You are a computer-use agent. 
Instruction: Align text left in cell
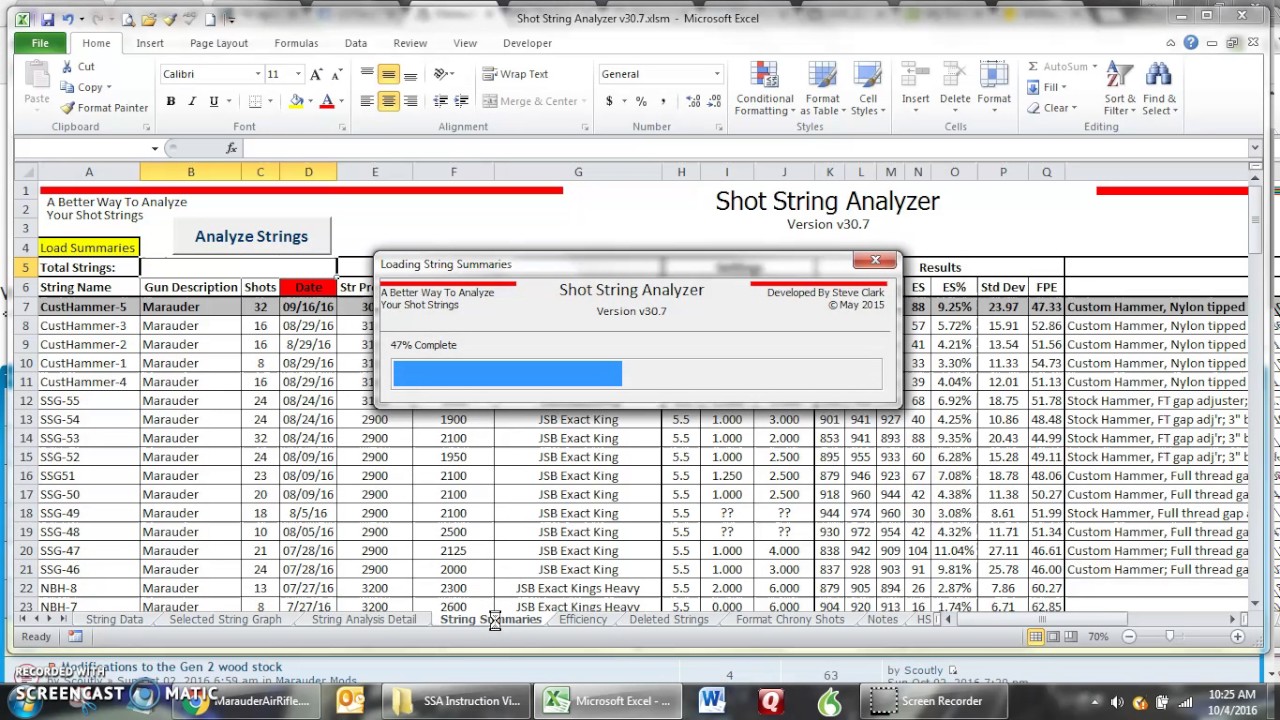point(367,101)
